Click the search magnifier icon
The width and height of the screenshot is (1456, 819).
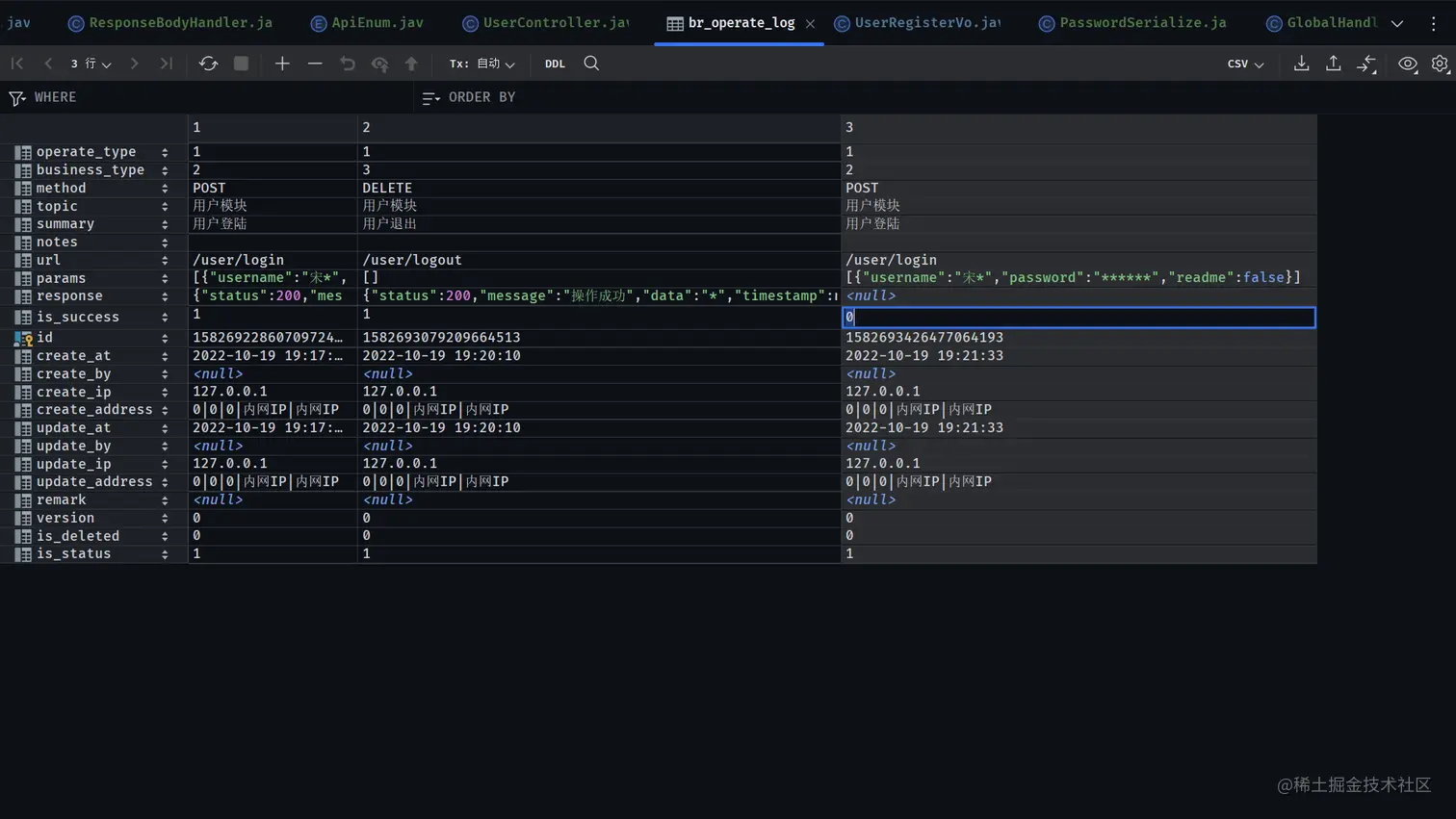pyautogui.click(x=591, y=64)
